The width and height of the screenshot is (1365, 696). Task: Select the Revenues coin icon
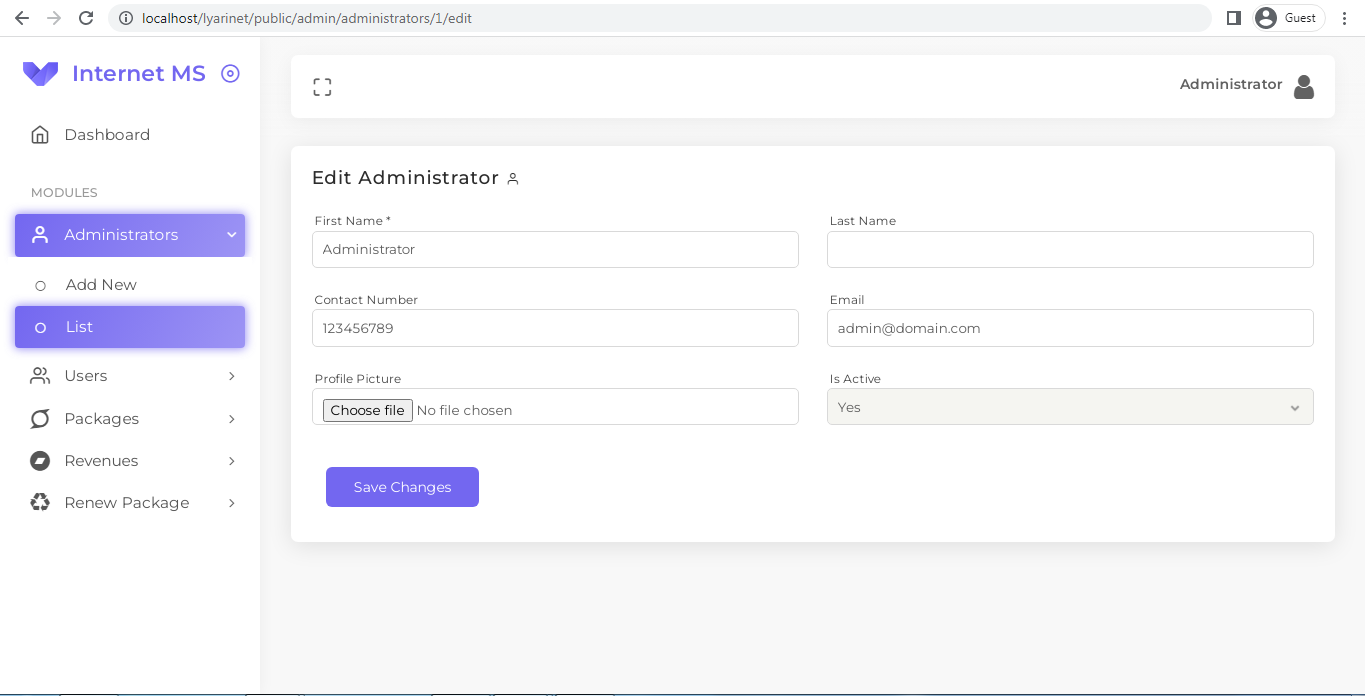(x=40, y=460)
